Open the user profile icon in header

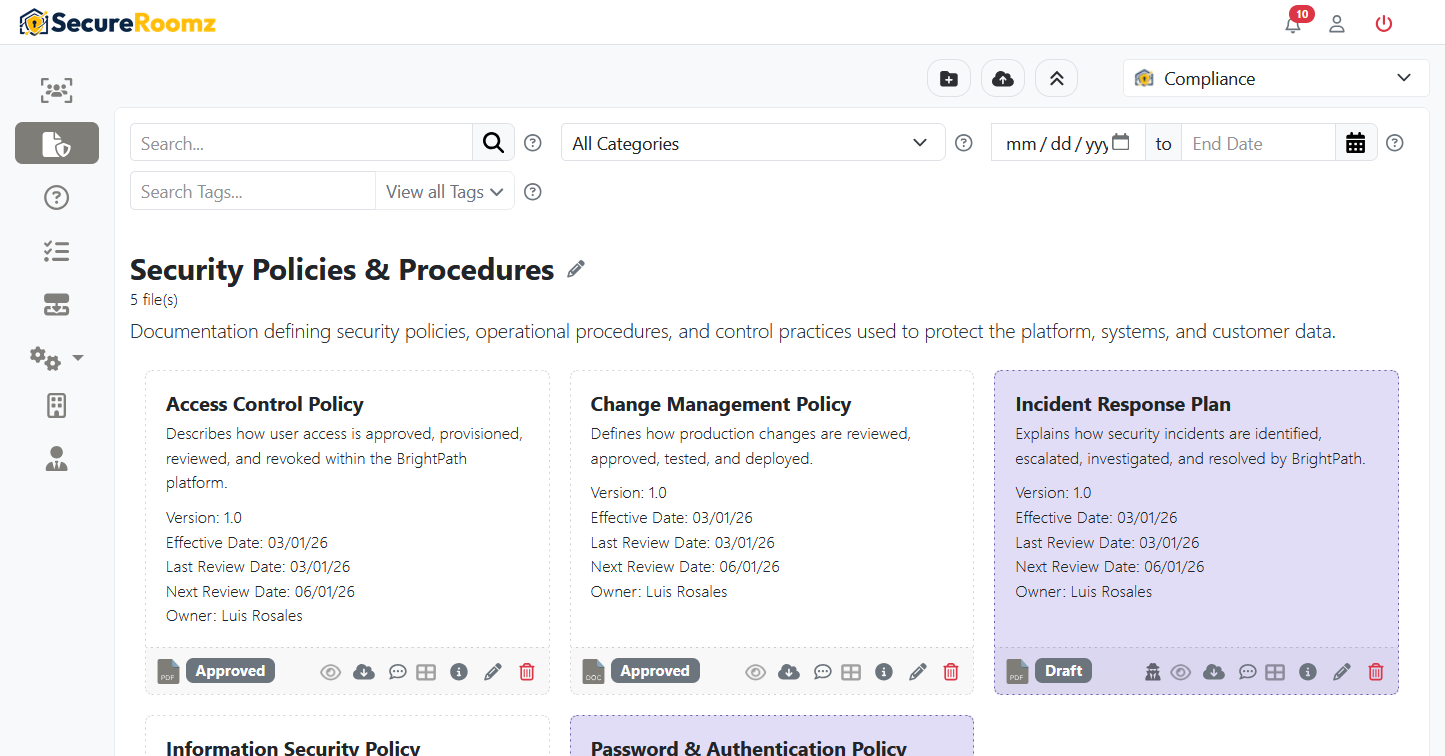tap(1337, 24)
